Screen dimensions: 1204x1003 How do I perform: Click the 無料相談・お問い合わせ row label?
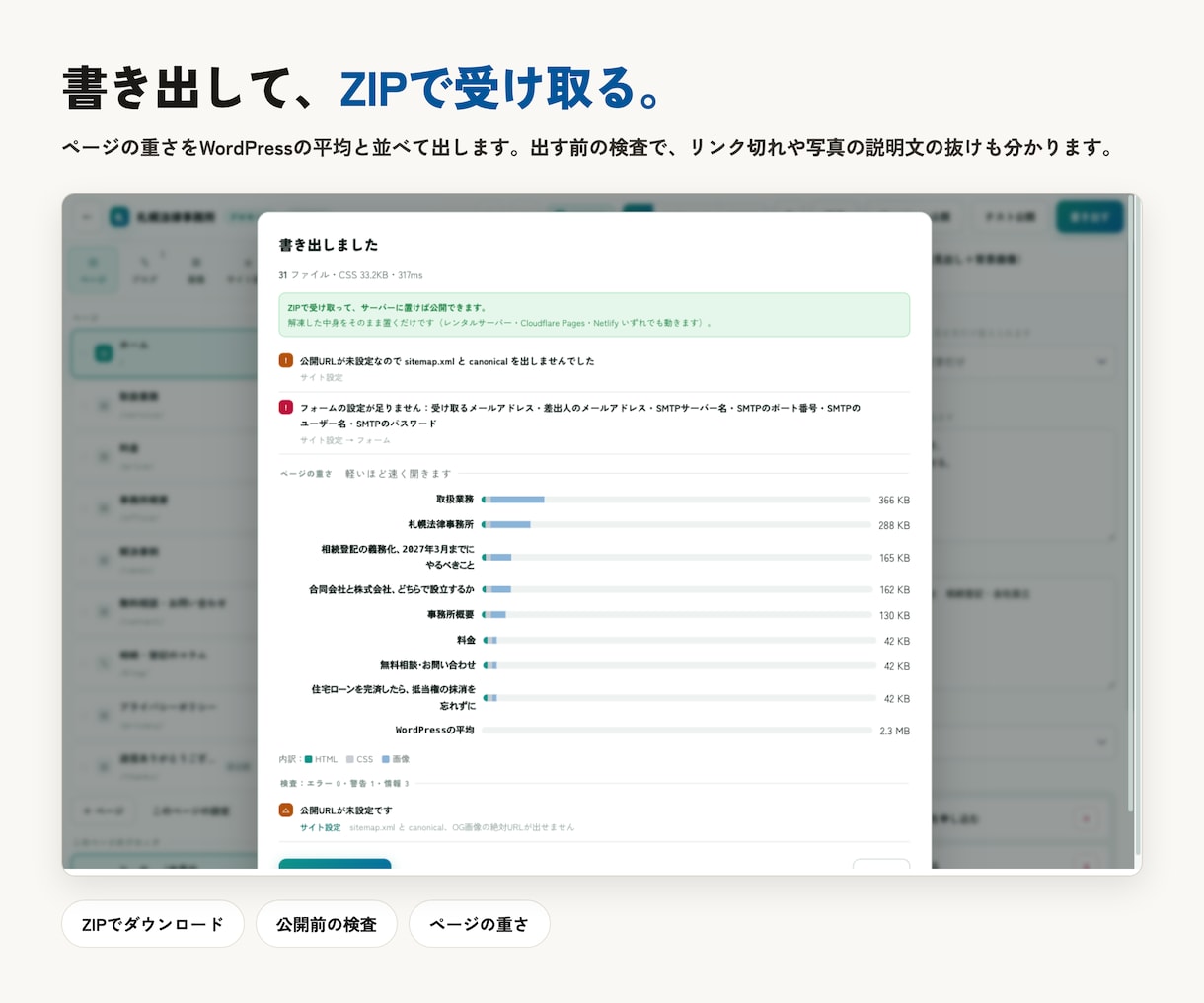pyautogui.click(x=427, y=665)
